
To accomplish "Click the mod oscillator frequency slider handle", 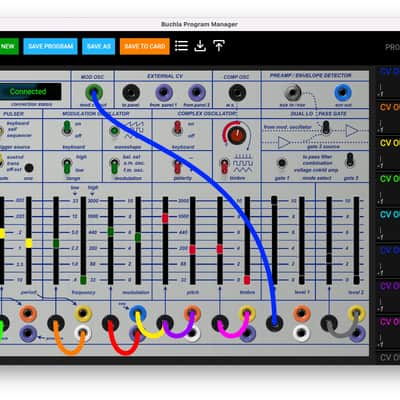I will [83, 279].
